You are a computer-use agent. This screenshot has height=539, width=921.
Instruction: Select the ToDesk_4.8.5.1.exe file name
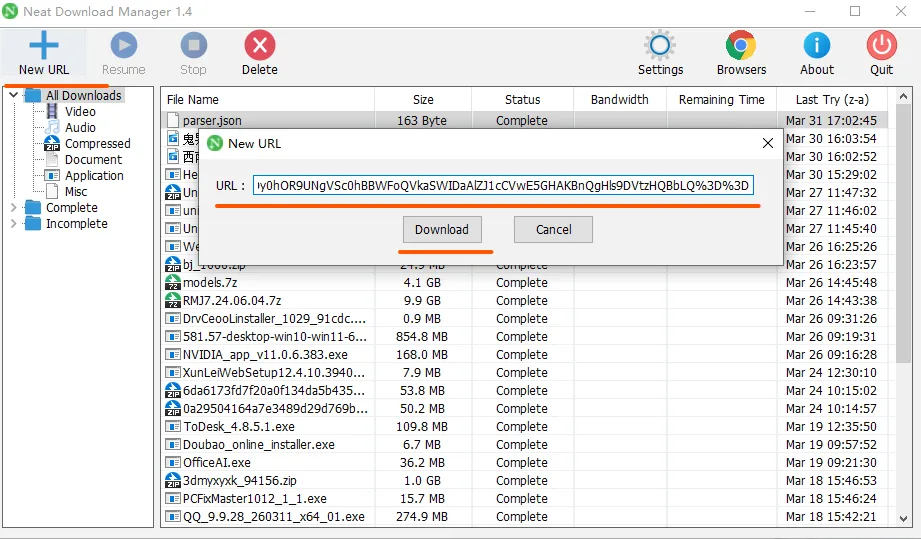tap(239, 427)
